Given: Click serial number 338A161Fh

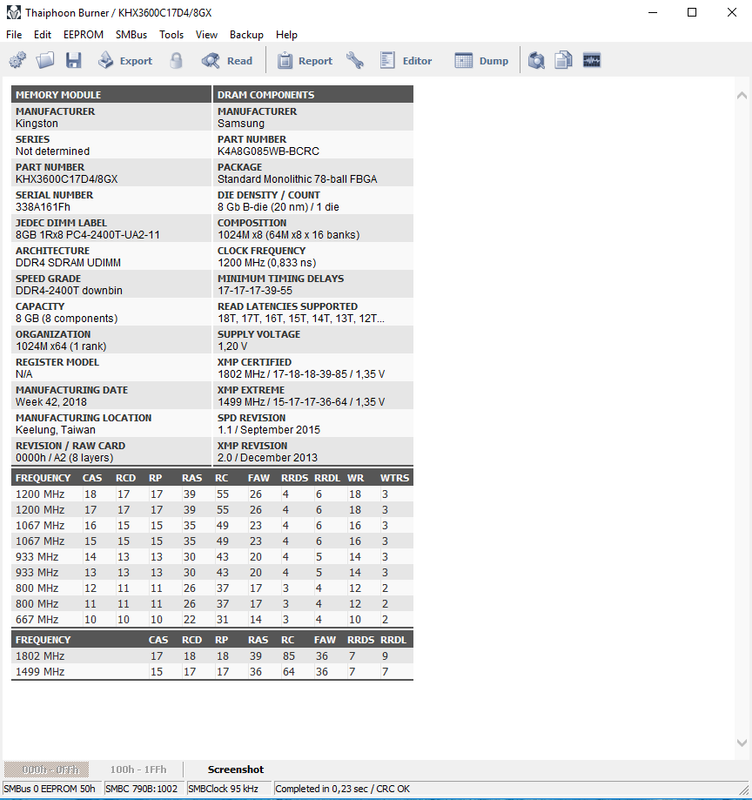Looking at the screenshot, I should (x=43, y=207).
